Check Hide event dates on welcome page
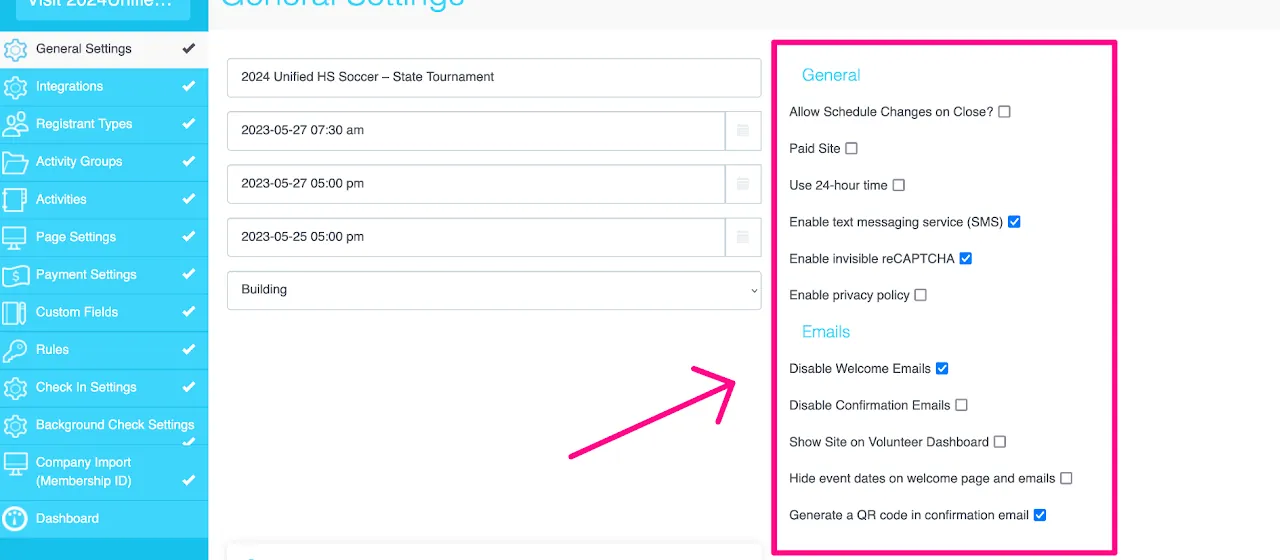Screen dimensions: 1280x560 pyautogui.click(x=1066, y=478)
